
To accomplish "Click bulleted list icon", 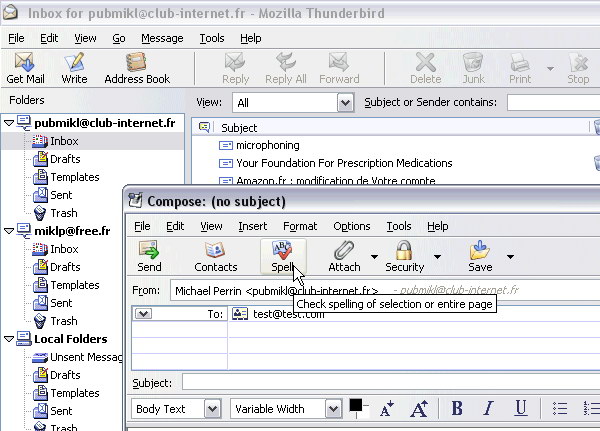I will click(560, 408).
